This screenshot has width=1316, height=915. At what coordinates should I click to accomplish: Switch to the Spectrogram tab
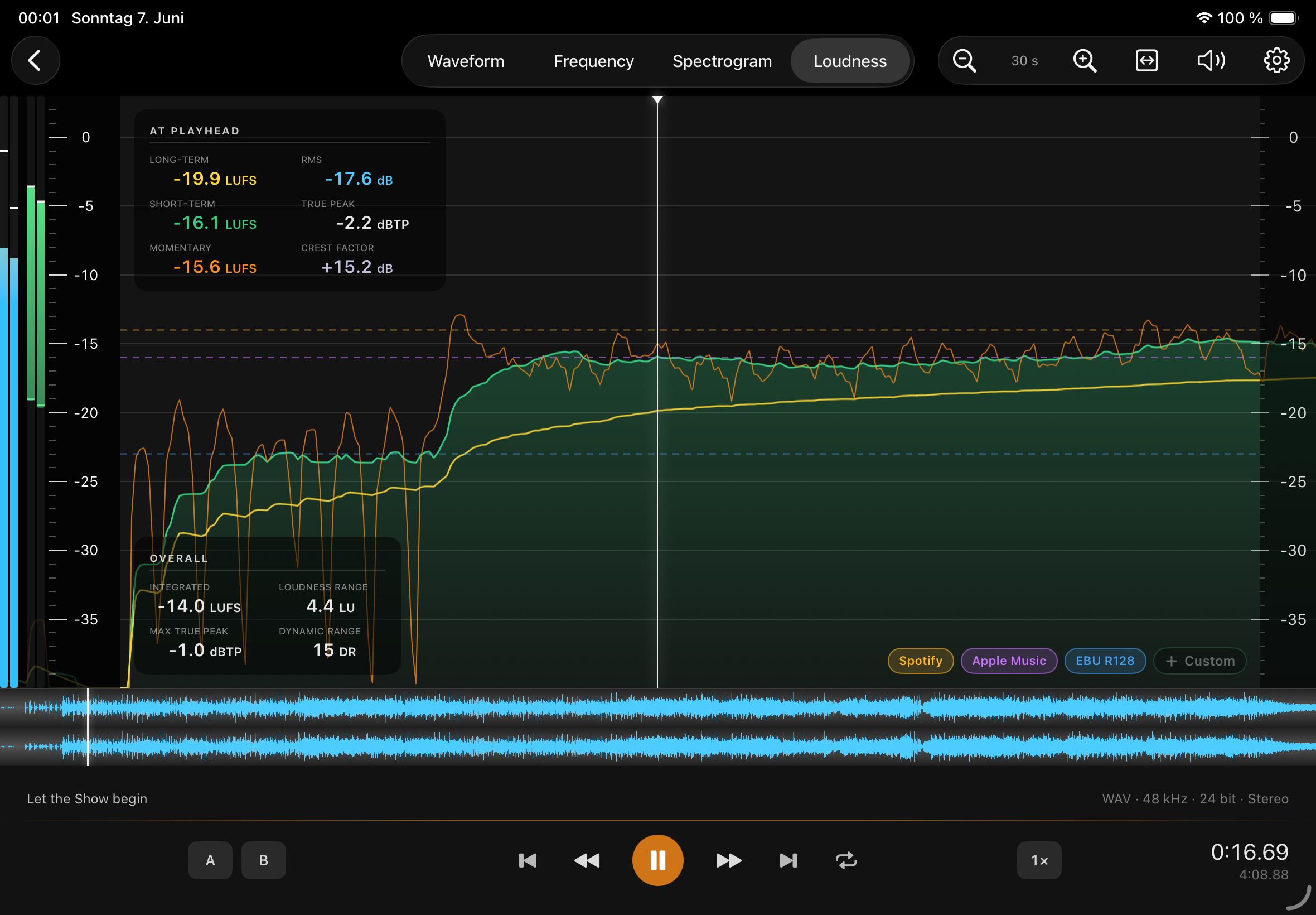[722, 61]
